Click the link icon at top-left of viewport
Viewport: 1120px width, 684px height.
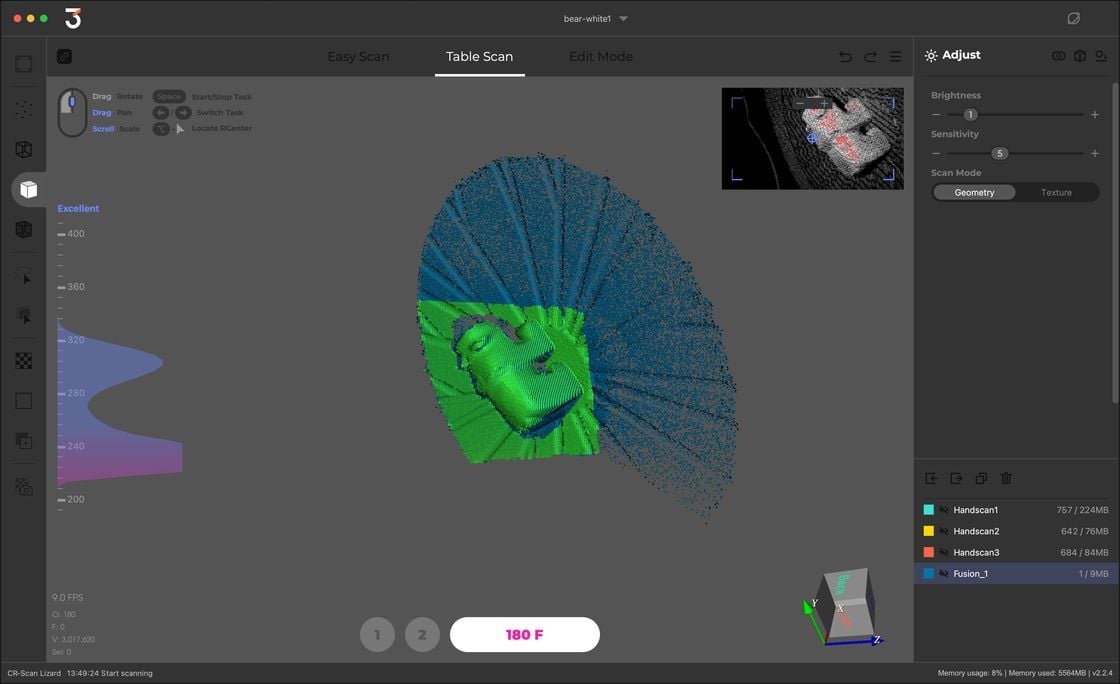pyautogui.click(x=64, y=57)
